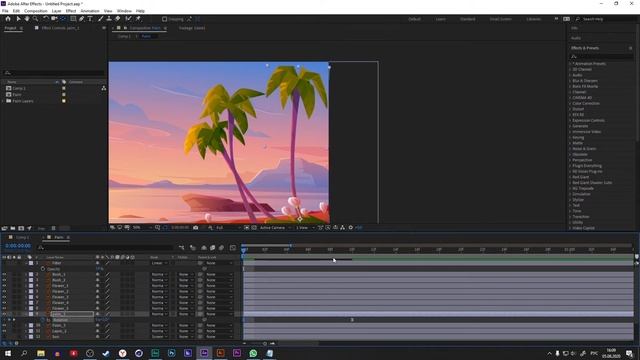Screen dimensions: 640x360
Task: Open the Effects & Presets panel menu icon
Action: point(630,48)
